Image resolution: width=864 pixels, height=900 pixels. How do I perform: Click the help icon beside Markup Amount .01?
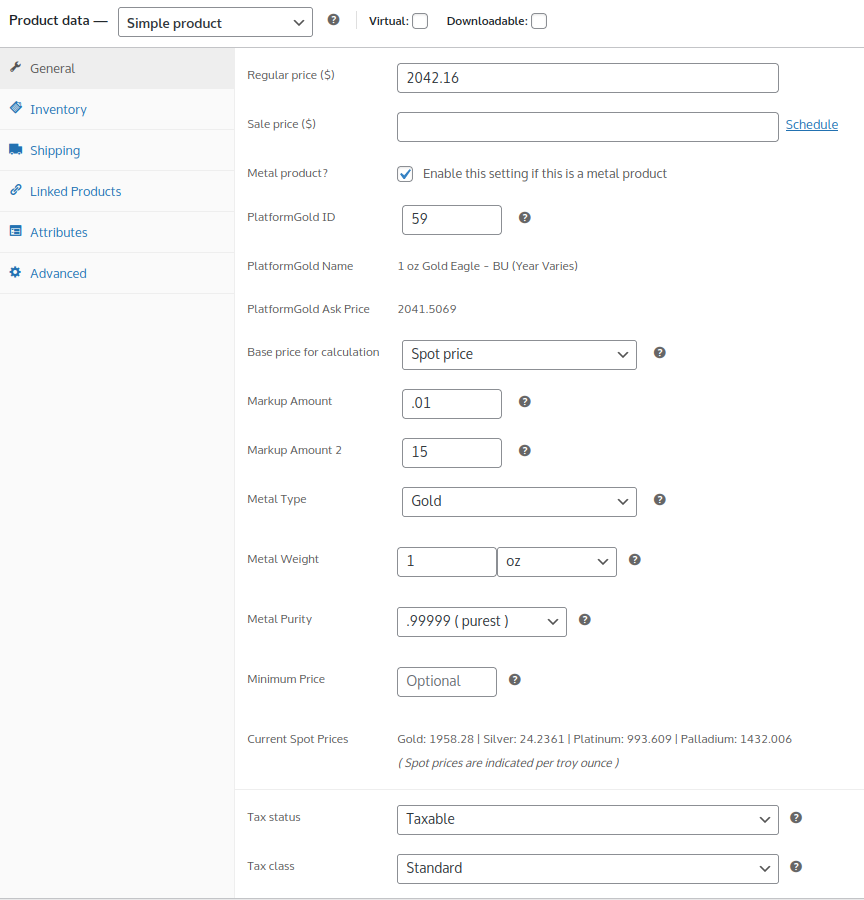click(525, 402)
